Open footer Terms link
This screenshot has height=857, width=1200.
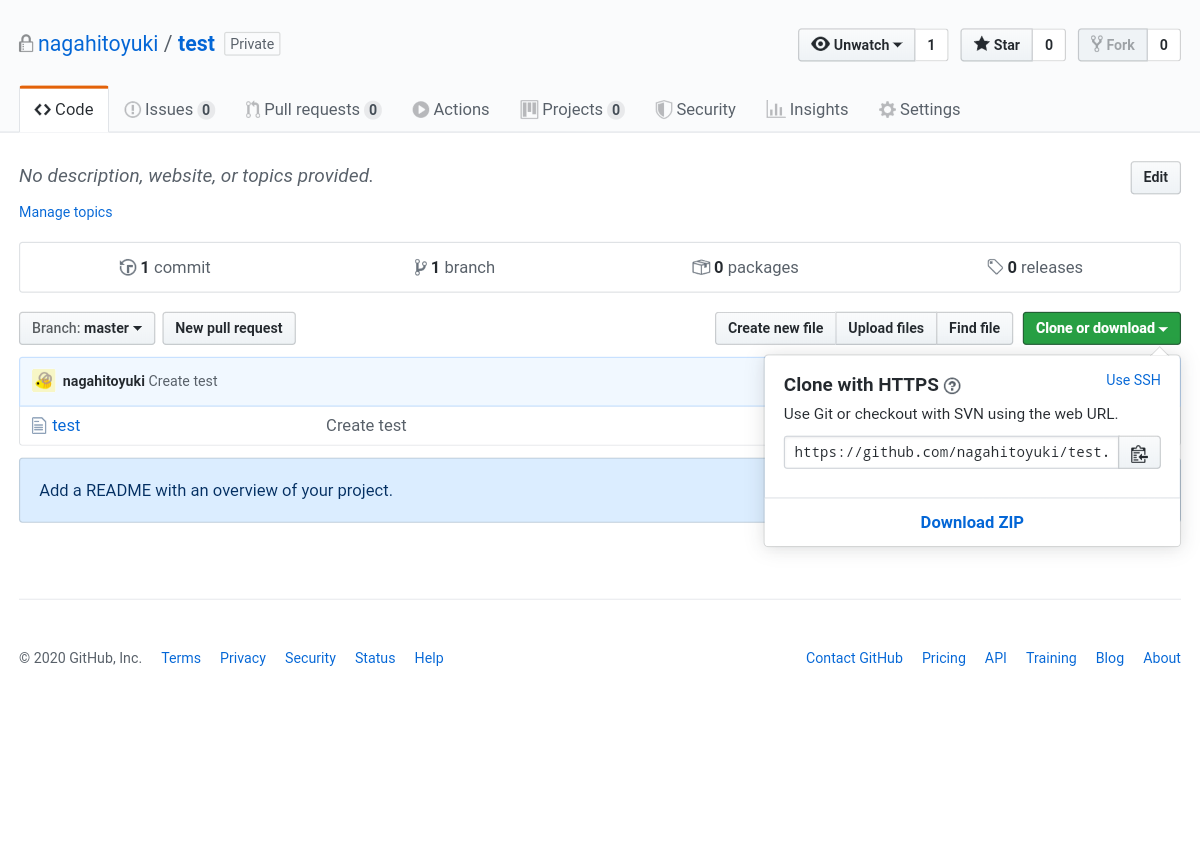click(x=181, y=658)
